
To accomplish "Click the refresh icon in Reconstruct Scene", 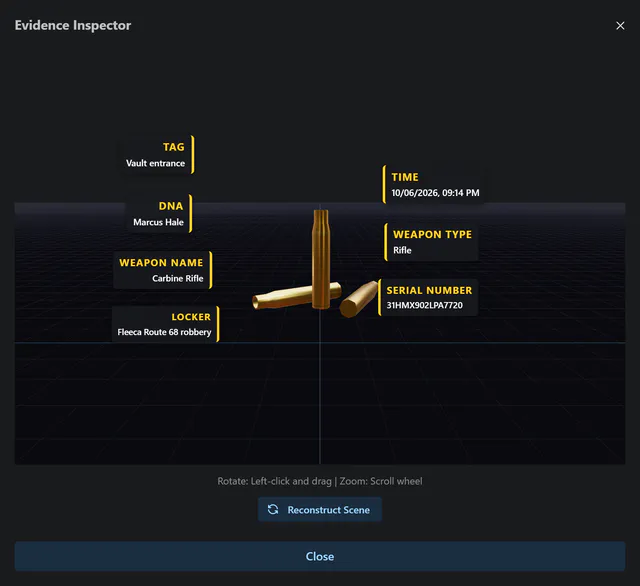I will (273, 509).
